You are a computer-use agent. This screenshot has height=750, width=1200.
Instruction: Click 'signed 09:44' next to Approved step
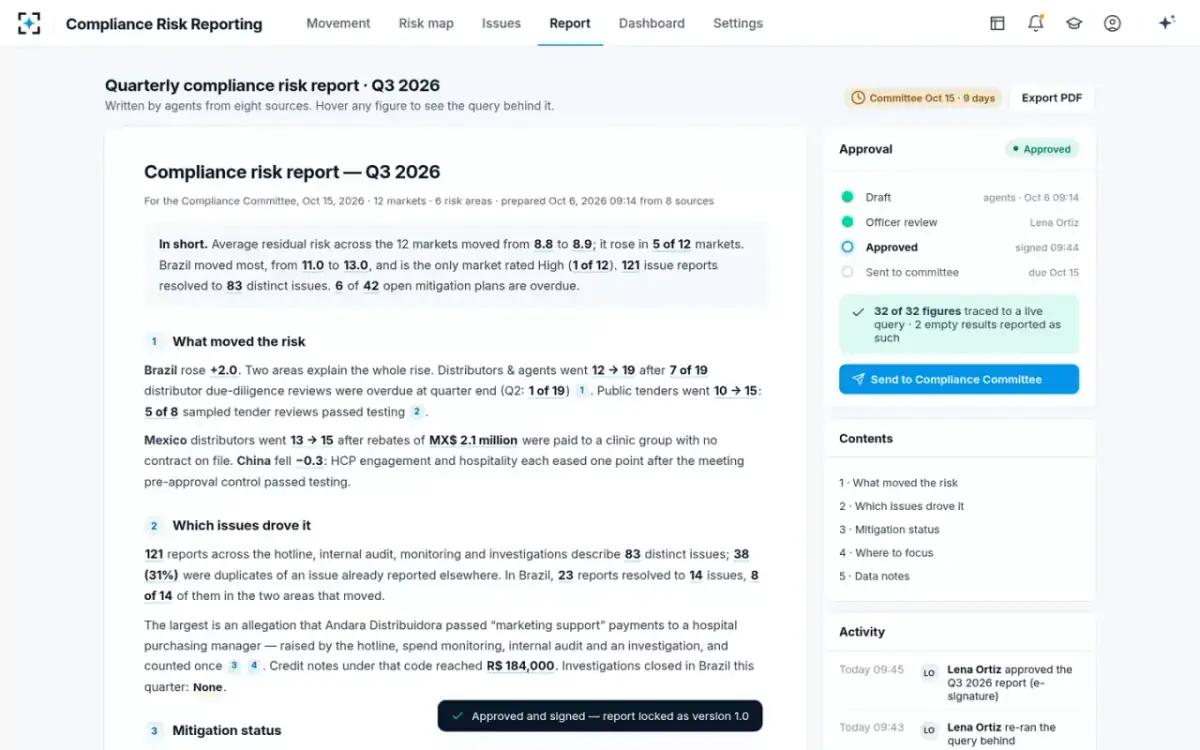(x=1047, y=247)
